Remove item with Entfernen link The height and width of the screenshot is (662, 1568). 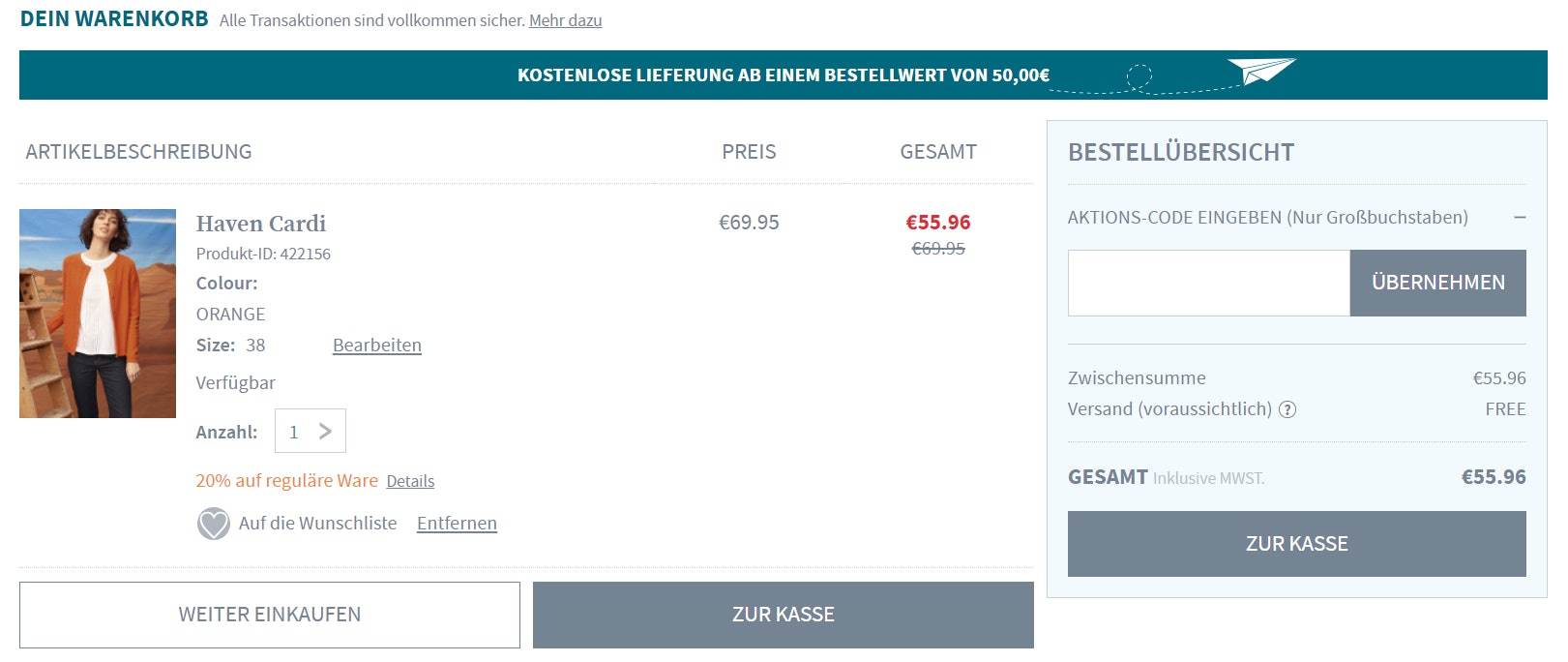click(457, 524)
